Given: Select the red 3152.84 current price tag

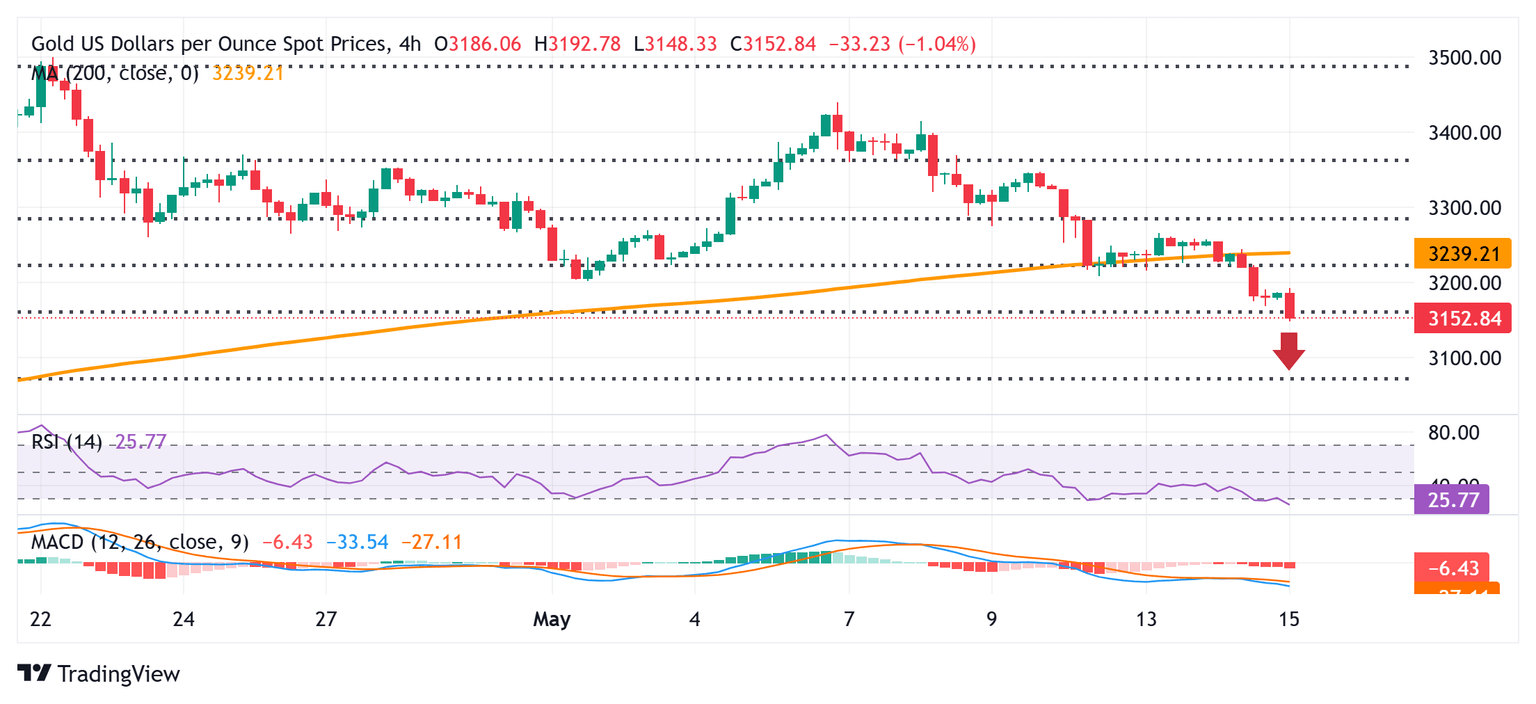Looking at the screenshot, I should 1463,320.
